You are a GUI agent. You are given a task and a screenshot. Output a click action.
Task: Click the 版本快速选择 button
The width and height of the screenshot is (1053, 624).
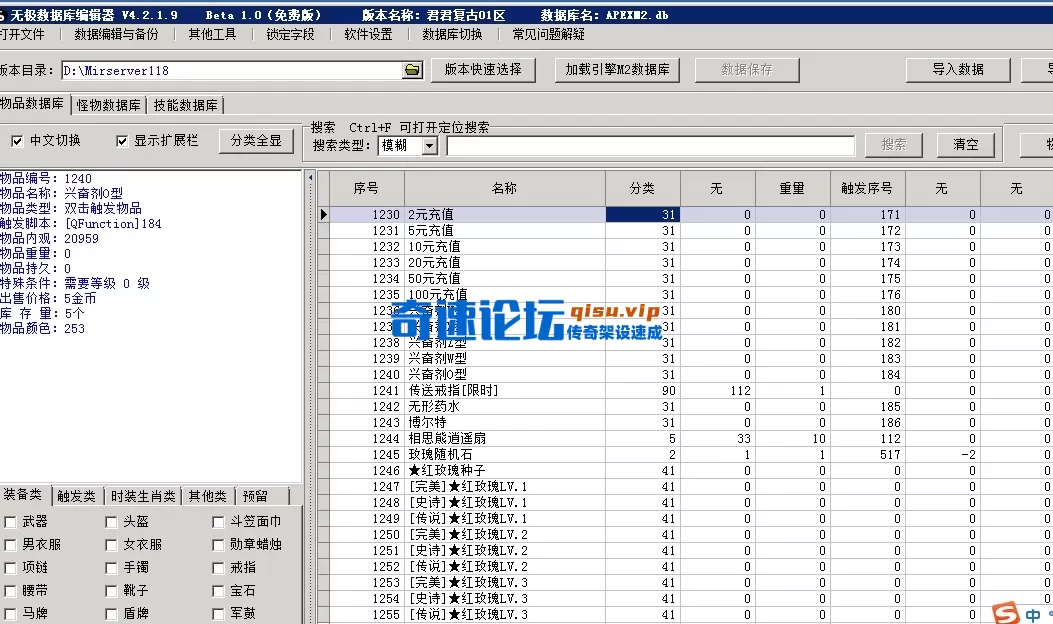(482, 70)
